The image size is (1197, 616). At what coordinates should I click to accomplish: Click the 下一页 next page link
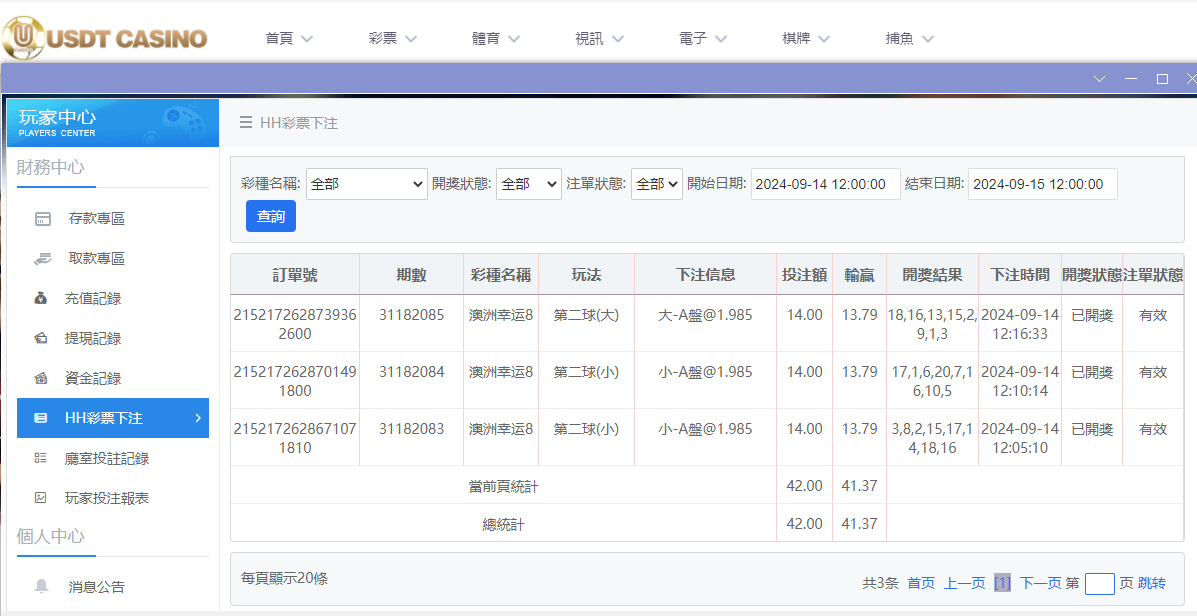pos(1040,583)
